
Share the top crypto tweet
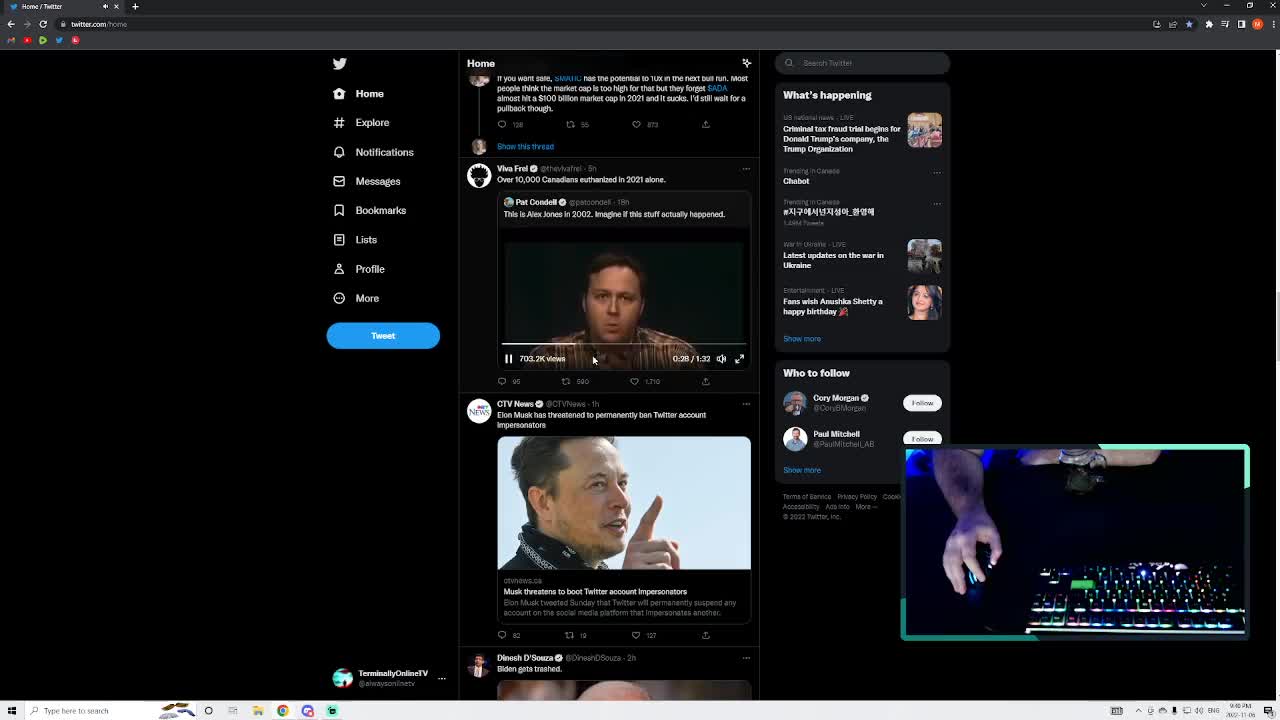705,124
